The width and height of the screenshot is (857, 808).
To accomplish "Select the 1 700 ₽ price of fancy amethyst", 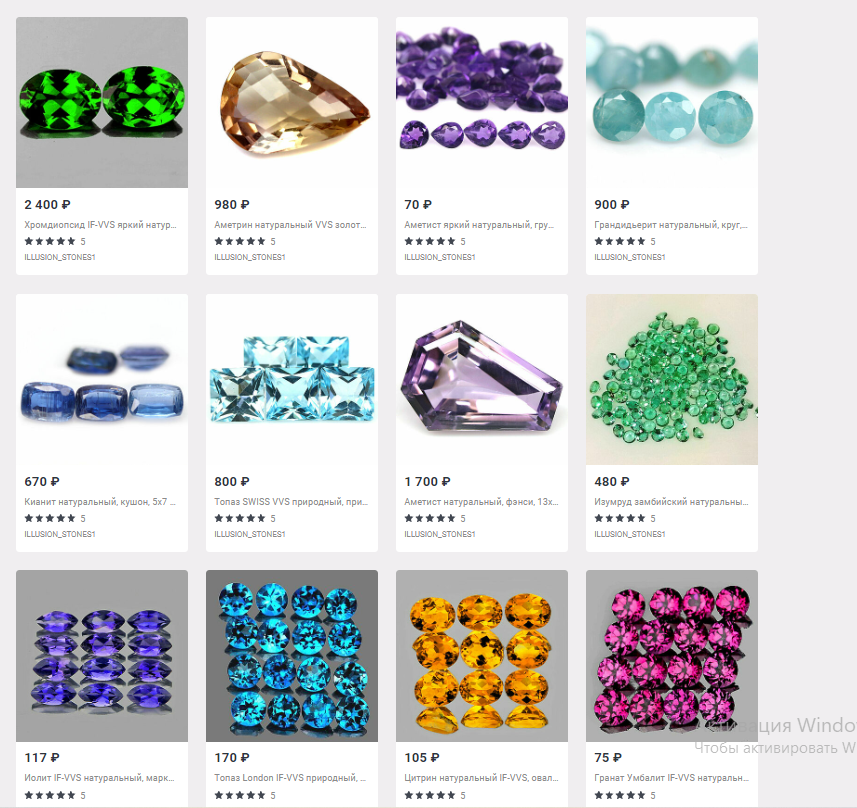I will coord(427,482).
